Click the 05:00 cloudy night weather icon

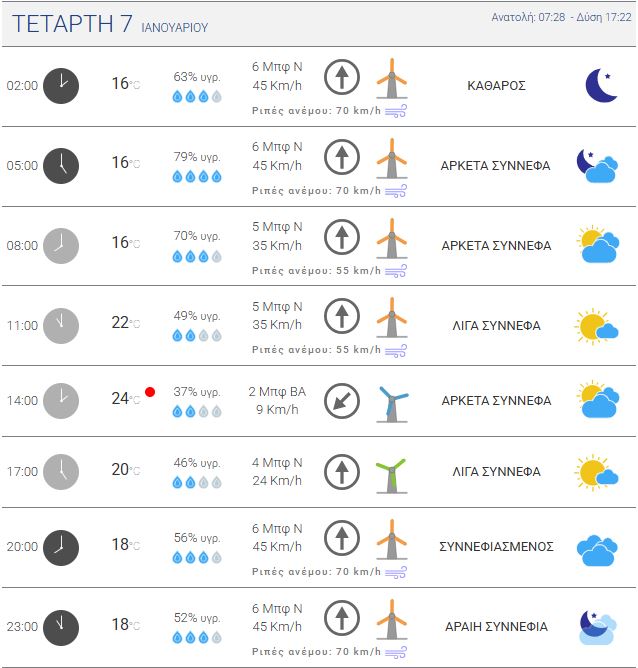[597, 165]
